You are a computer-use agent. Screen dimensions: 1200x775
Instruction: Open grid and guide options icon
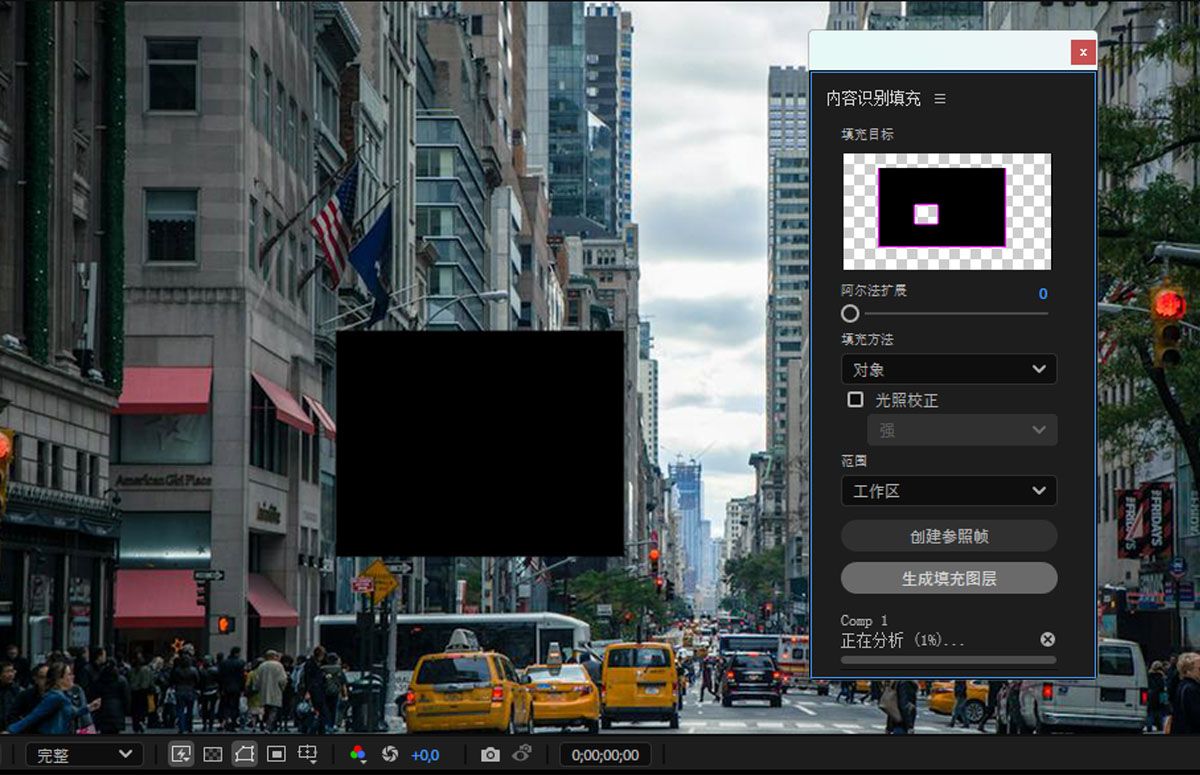[x=308, y=755]
